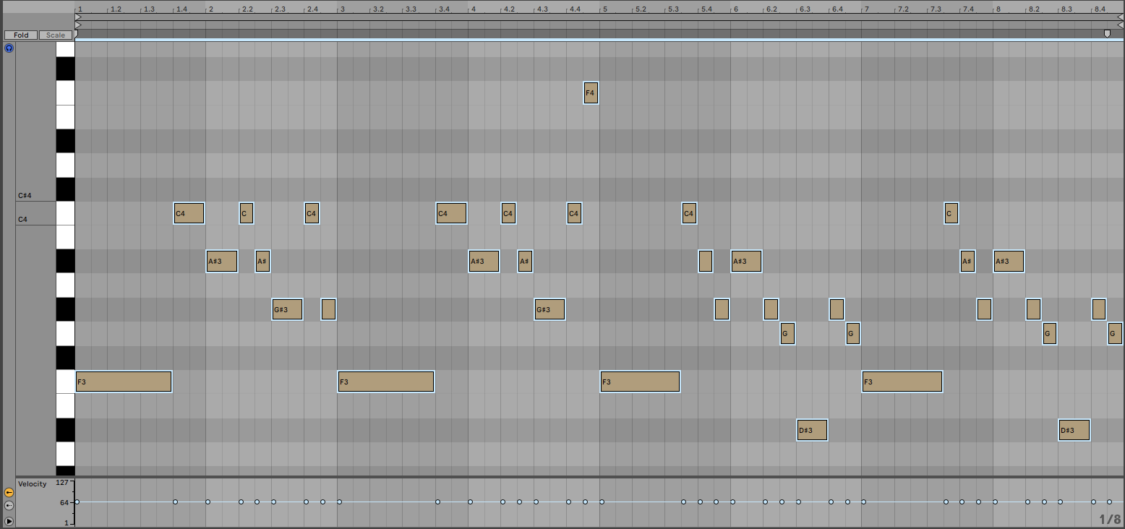The image size is (1125, 529).
Task: Click the top-row end marker triangle at right
Action: (x=1120, y=17)
